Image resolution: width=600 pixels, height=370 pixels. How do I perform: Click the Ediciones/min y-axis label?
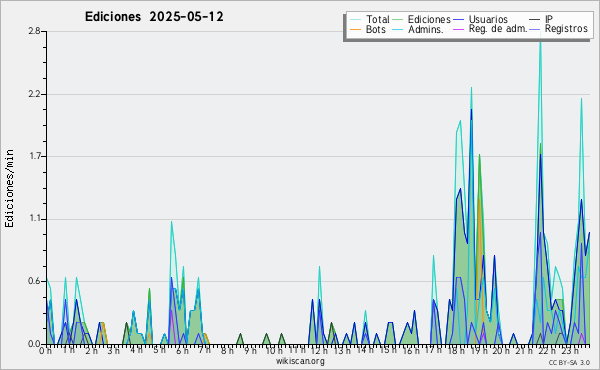(x=9, y=188)
